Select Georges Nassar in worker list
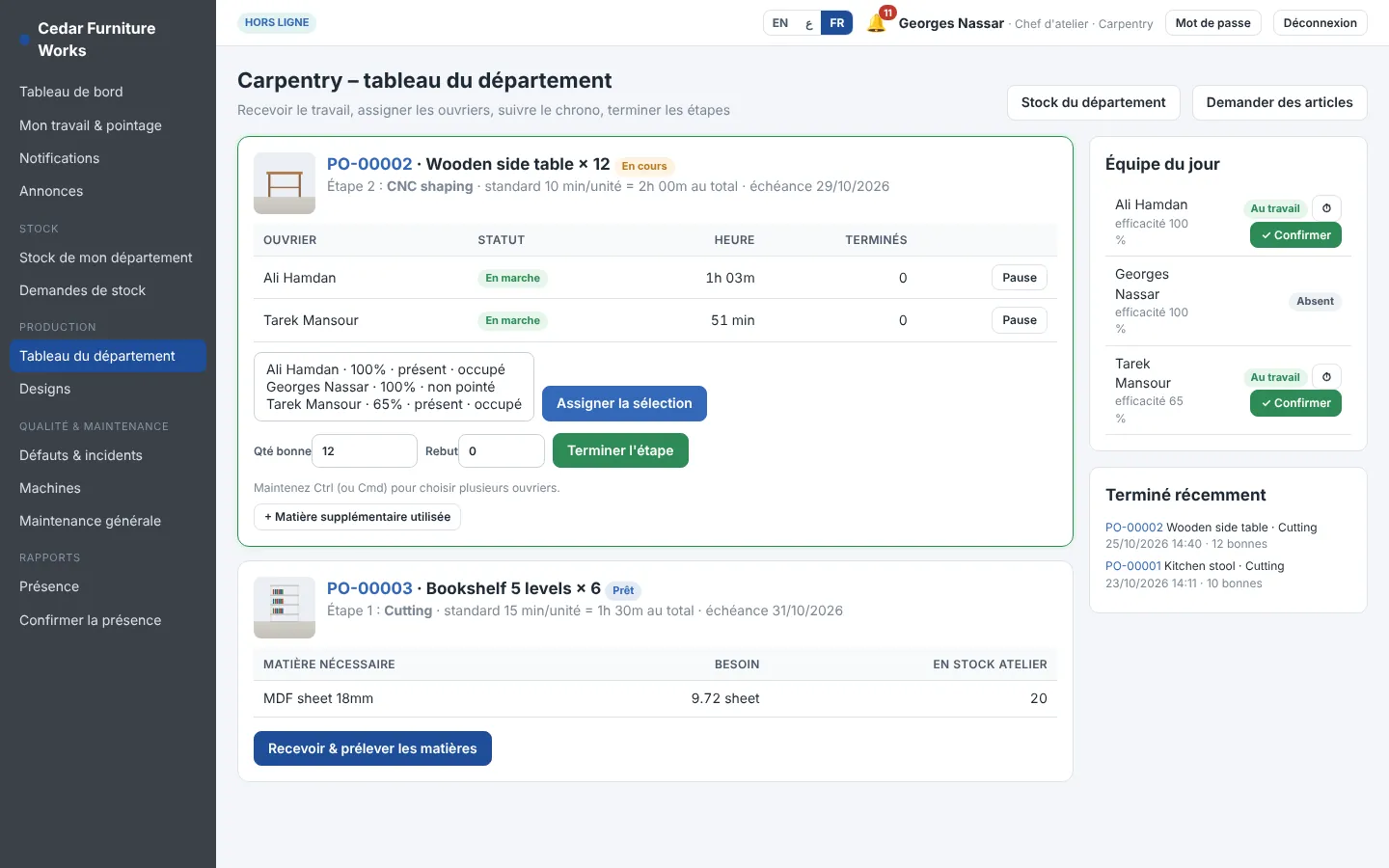The height and width of the screenshot is (868, 1389). 394,387
